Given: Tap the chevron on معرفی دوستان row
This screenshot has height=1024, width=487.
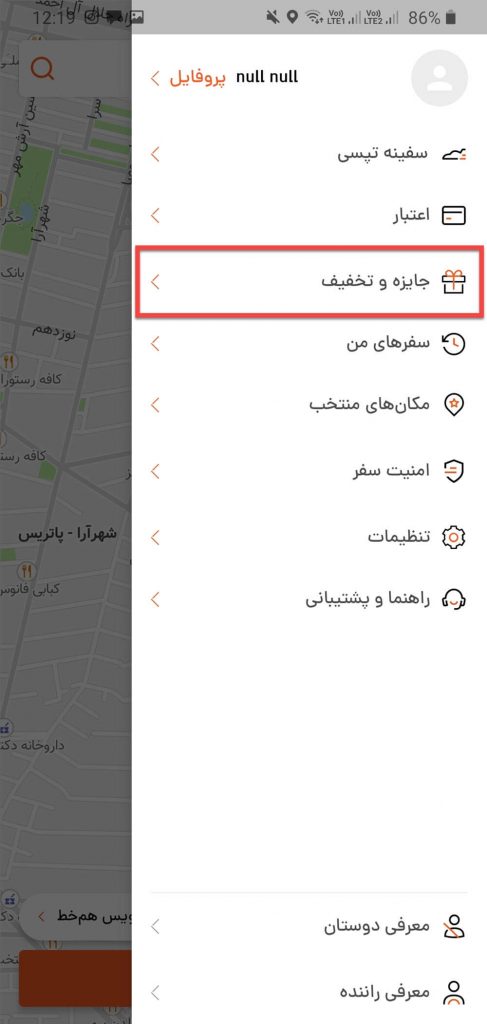Looking at the screenshot, I should (x=155, y=926).
